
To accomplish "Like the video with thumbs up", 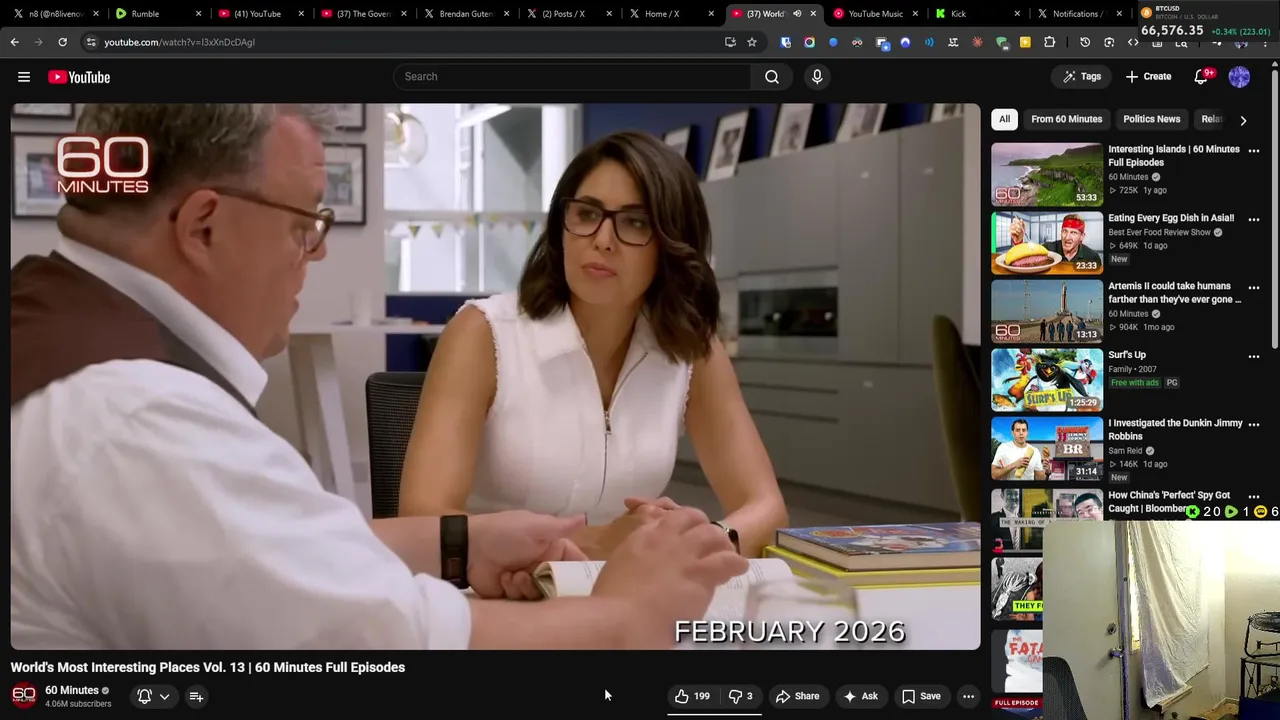I will (x=692, y=696).
